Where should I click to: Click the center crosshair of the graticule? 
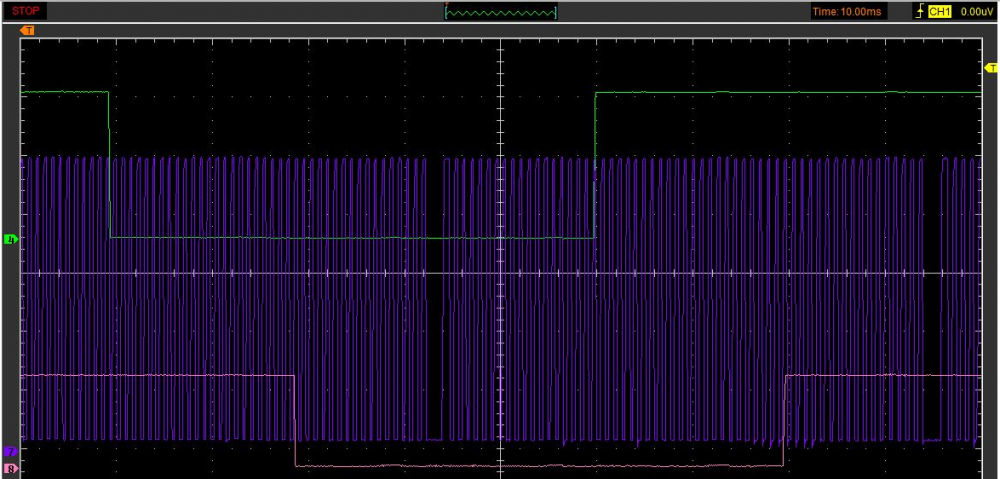pos(499,273)
